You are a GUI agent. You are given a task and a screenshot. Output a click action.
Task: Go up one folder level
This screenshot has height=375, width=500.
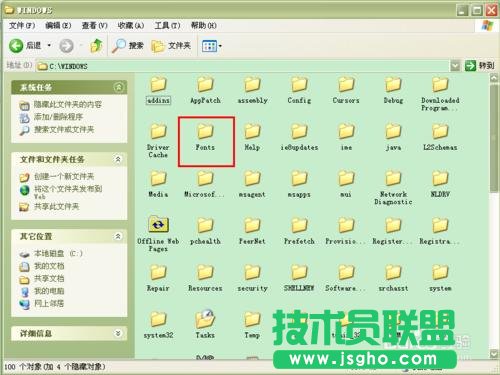coord(96,46)
